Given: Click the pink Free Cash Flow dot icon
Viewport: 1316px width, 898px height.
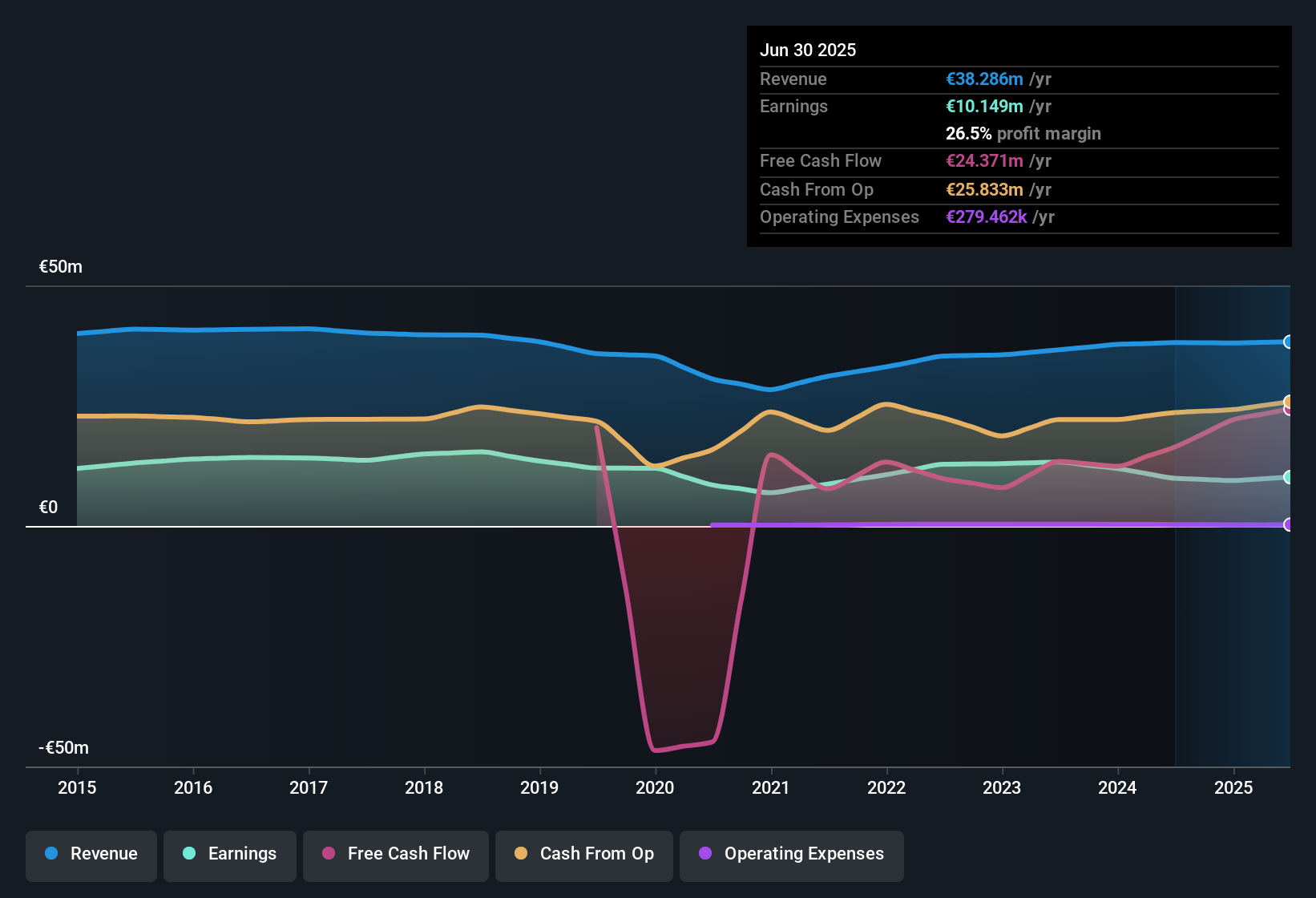Looking at the screenshot, I should click(329, 854).
